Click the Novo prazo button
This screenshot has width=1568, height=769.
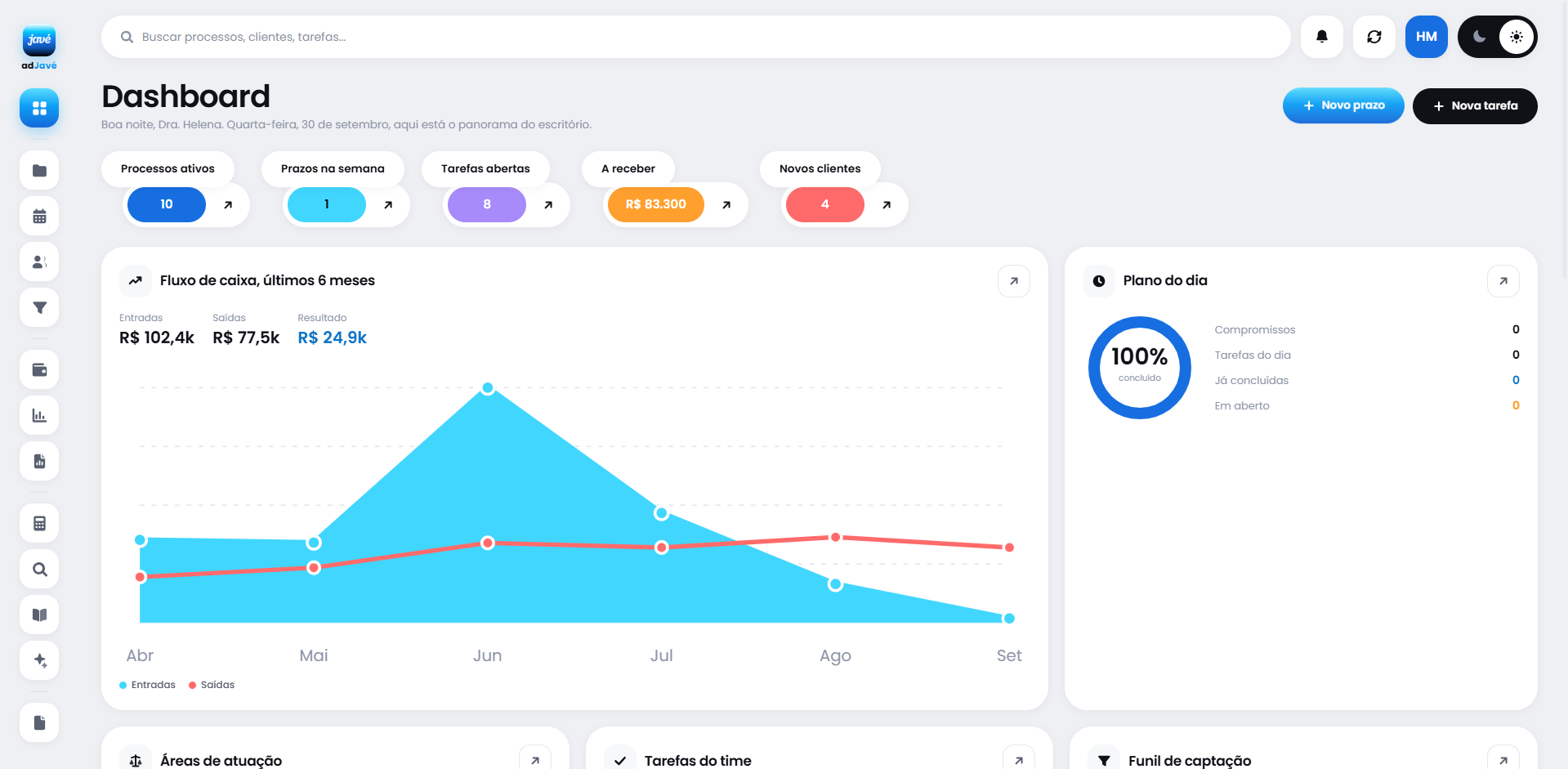pyautogui.click(x=1343, y=105)
